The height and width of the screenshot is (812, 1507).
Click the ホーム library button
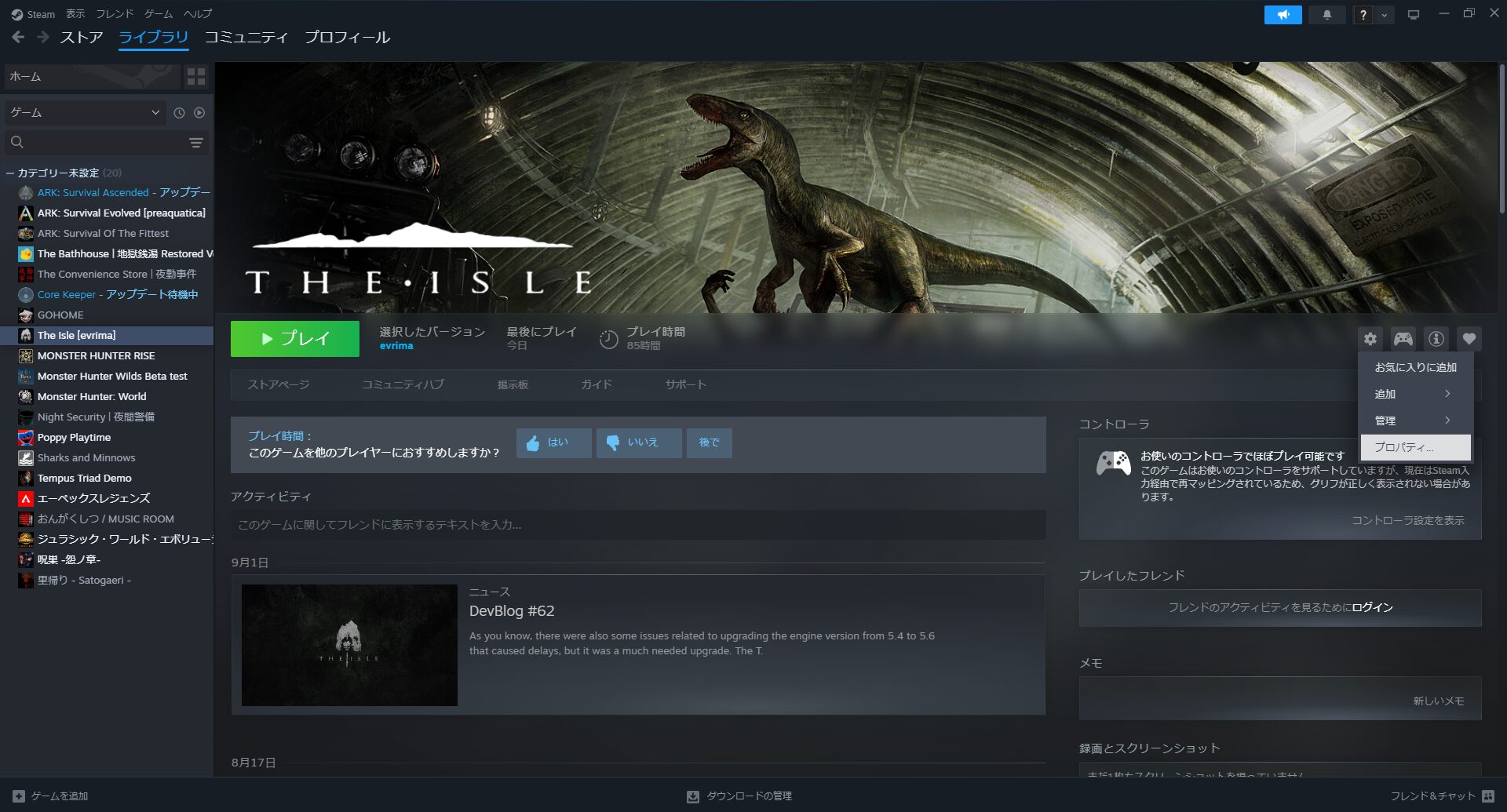click(92, 76)
